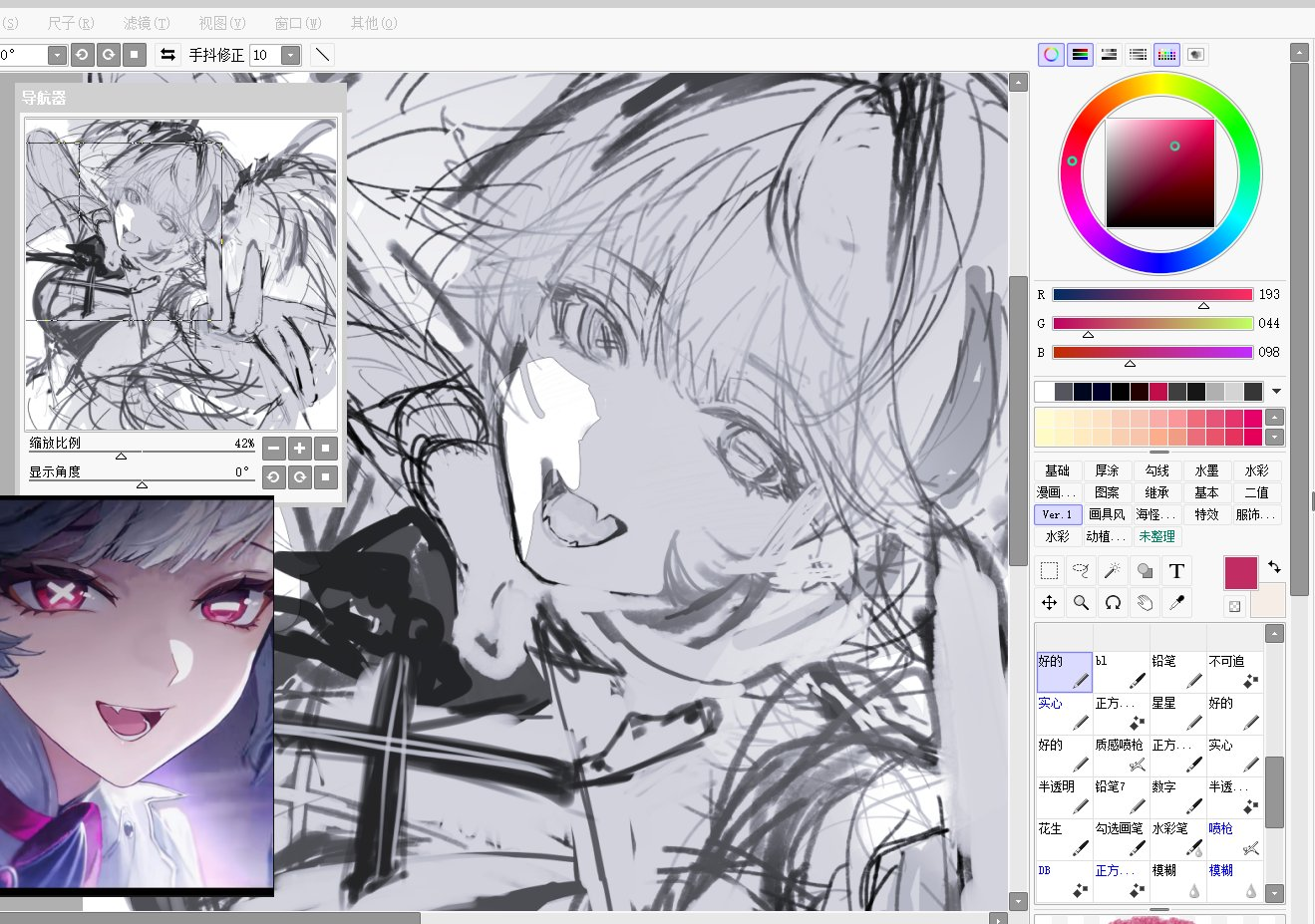Click the 缩放比例 zoom slider in Navigator

[142, 452]
